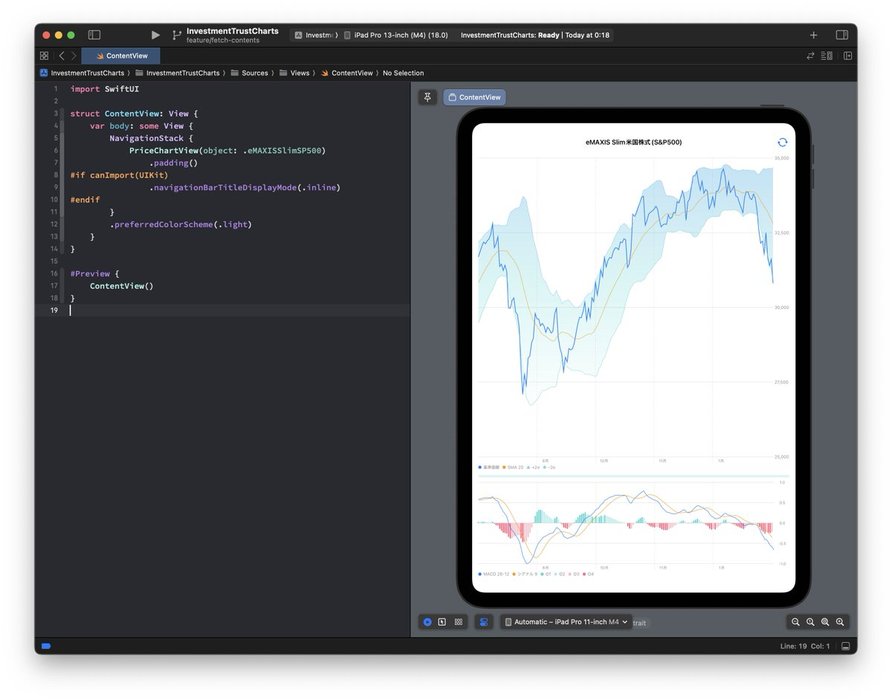Add a new item with the plus button
Screen dimensions: 892x700
813,35
